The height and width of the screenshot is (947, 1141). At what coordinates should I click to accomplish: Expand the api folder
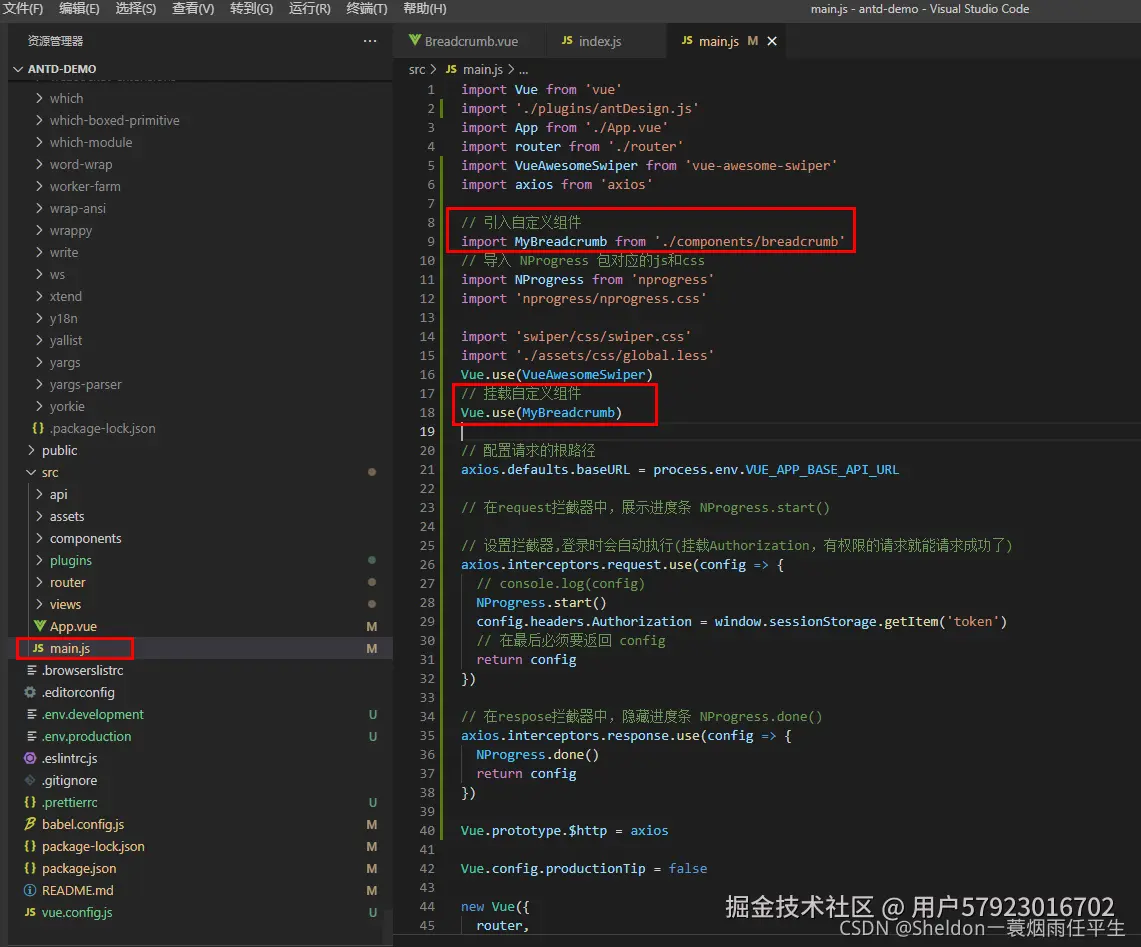pos(39,494)
